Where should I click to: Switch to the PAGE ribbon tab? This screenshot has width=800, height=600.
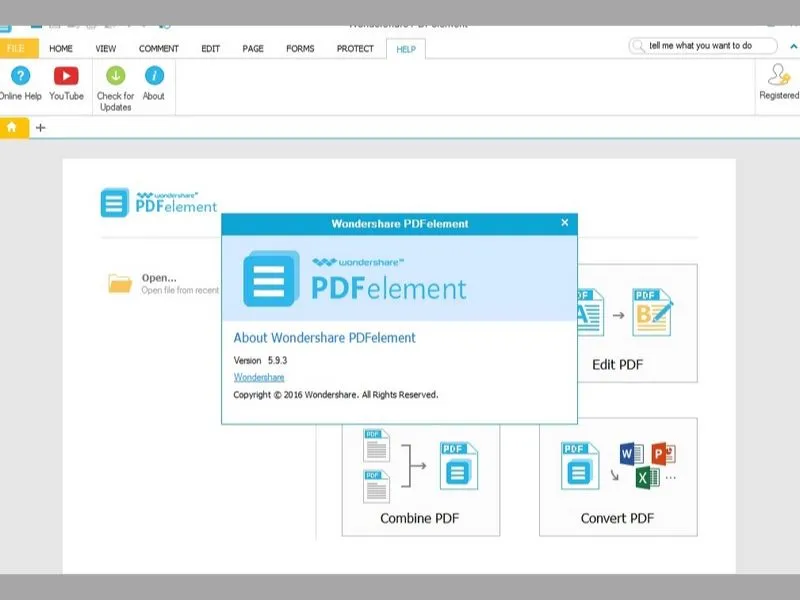pyautogui.click(x=253, y=48)
